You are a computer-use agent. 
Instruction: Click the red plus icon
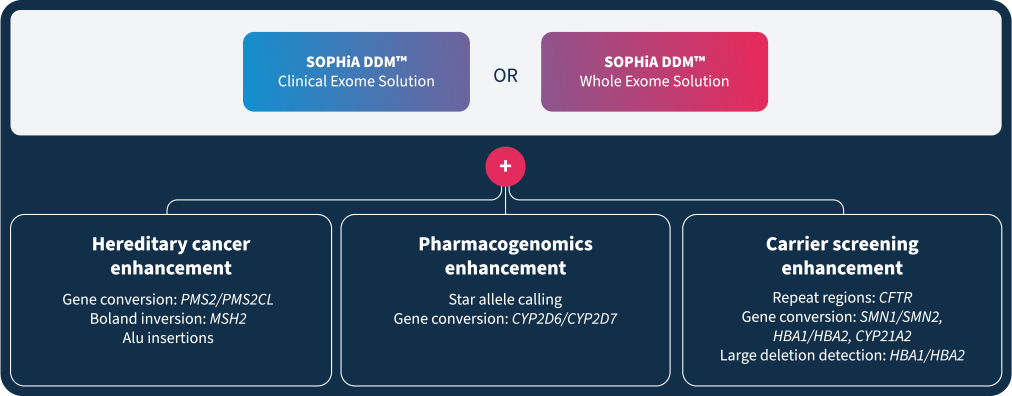pos(505,166)
